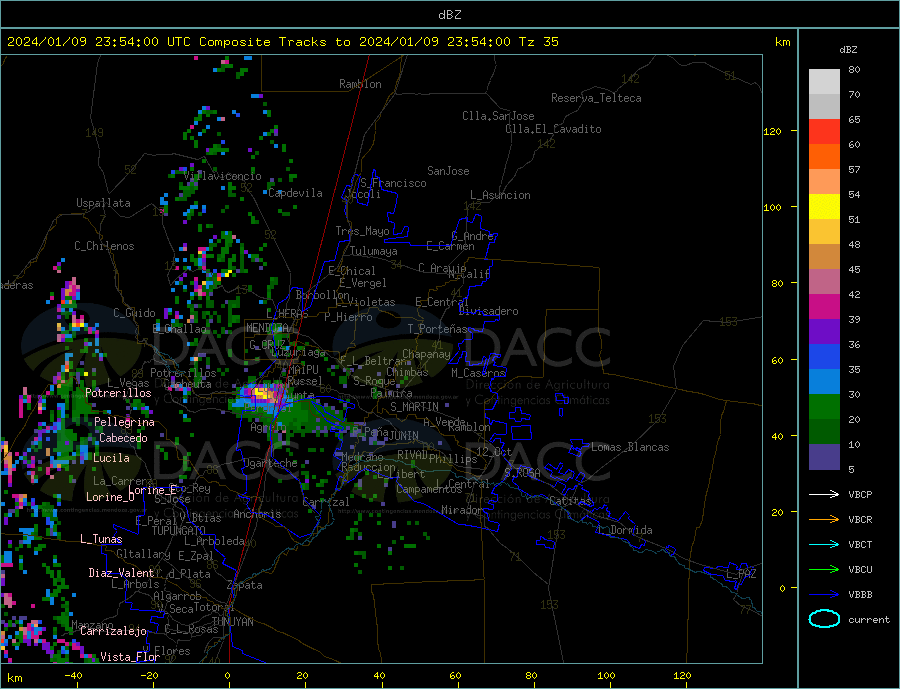
Task: Click the Capdevila map label
Action: tap(295, 193)
